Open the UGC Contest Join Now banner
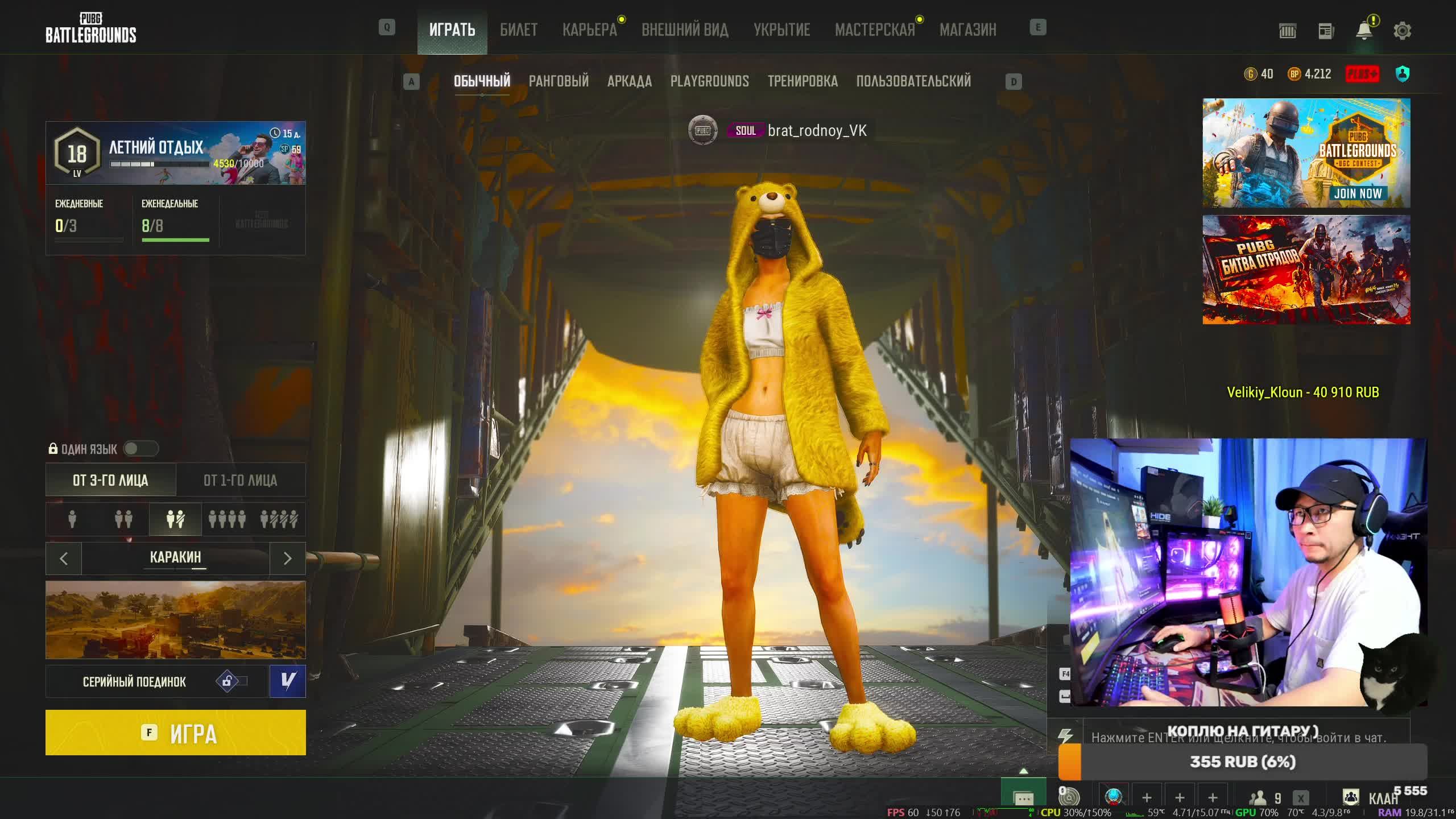 (1306, 153)
